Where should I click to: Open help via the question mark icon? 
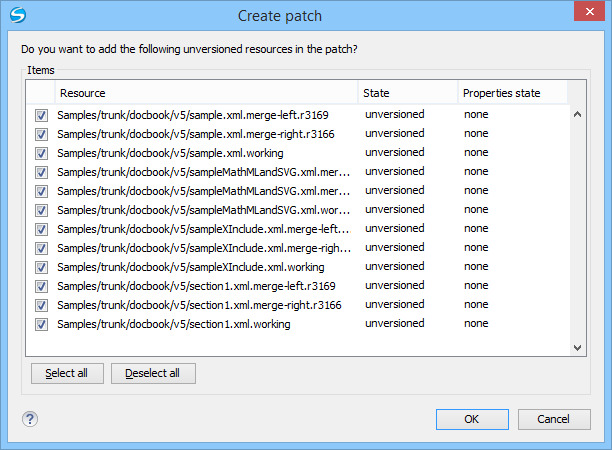pos(29,419)
